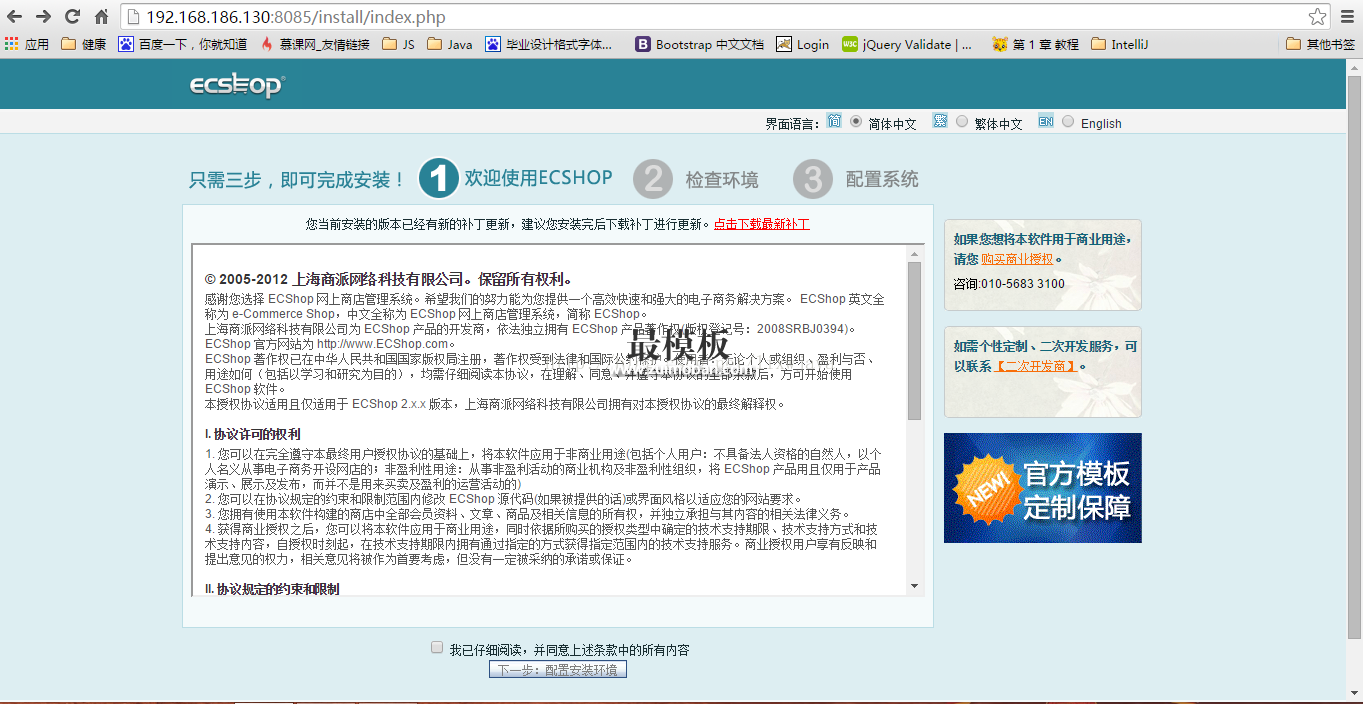Select the 简体中文 language radio button
The image size is (1363, 704).
pos(856,122)
